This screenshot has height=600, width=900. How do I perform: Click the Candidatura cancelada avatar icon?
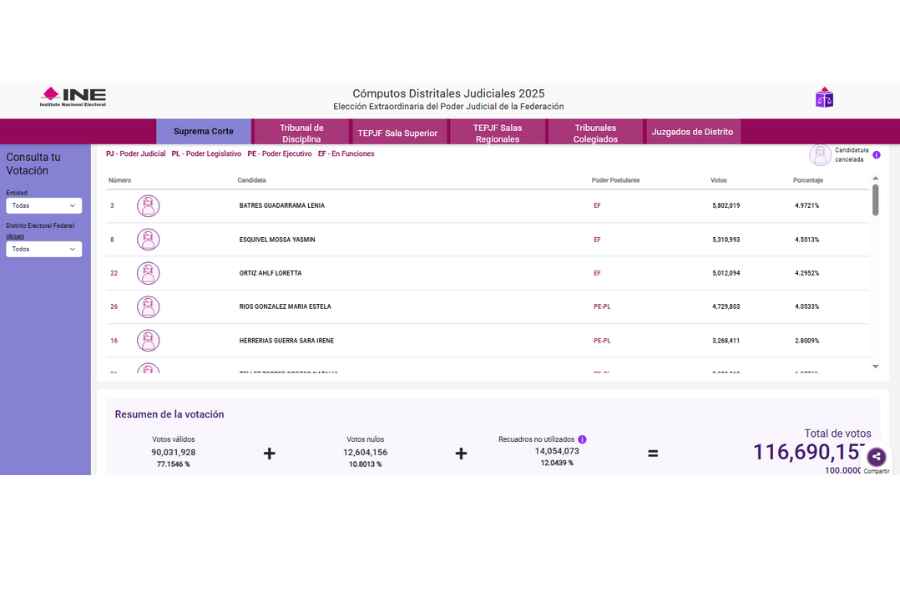(820, 155)
